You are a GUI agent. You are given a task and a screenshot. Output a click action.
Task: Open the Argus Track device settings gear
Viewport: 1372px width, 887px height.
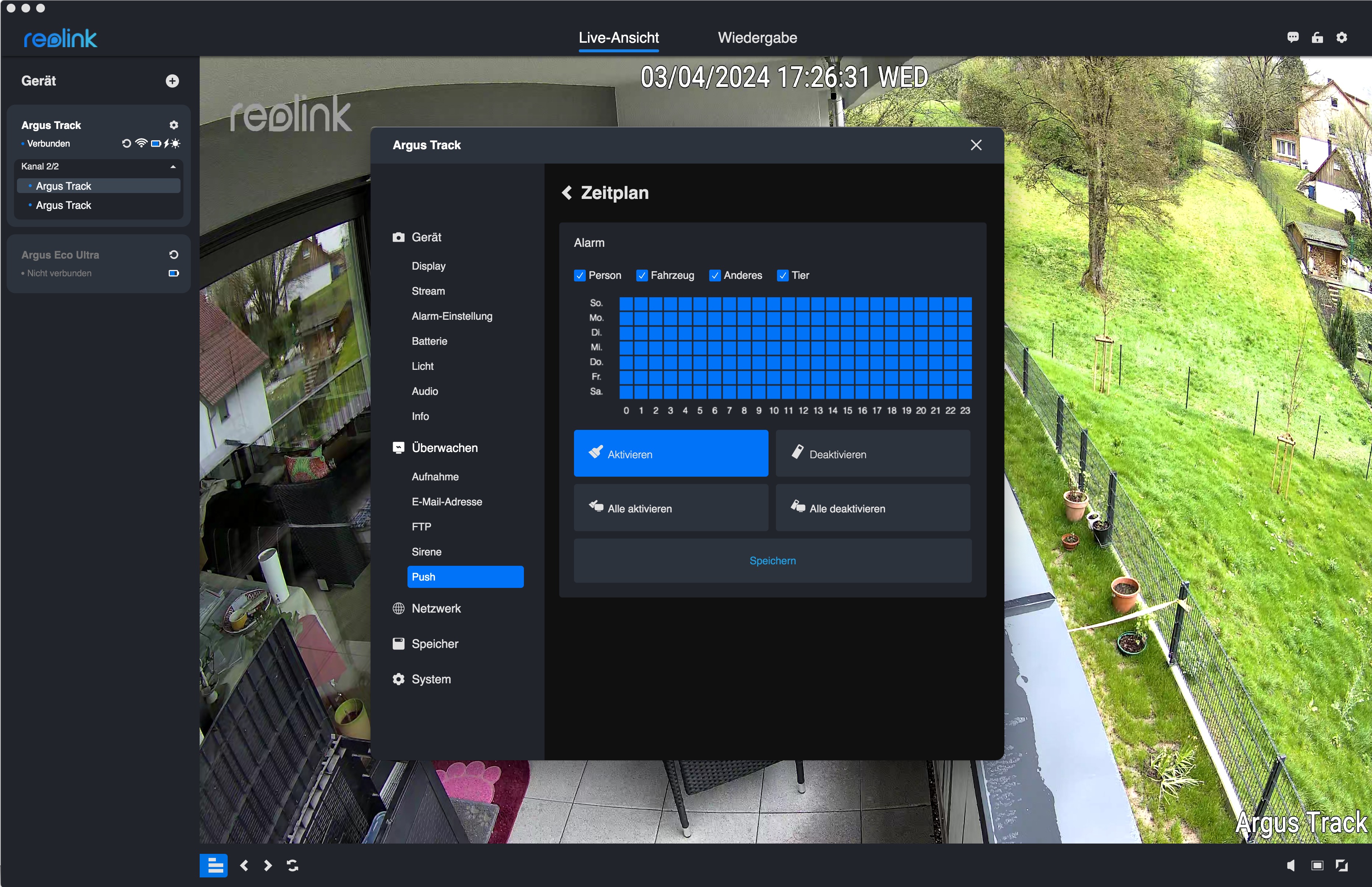tap(174, 125)
